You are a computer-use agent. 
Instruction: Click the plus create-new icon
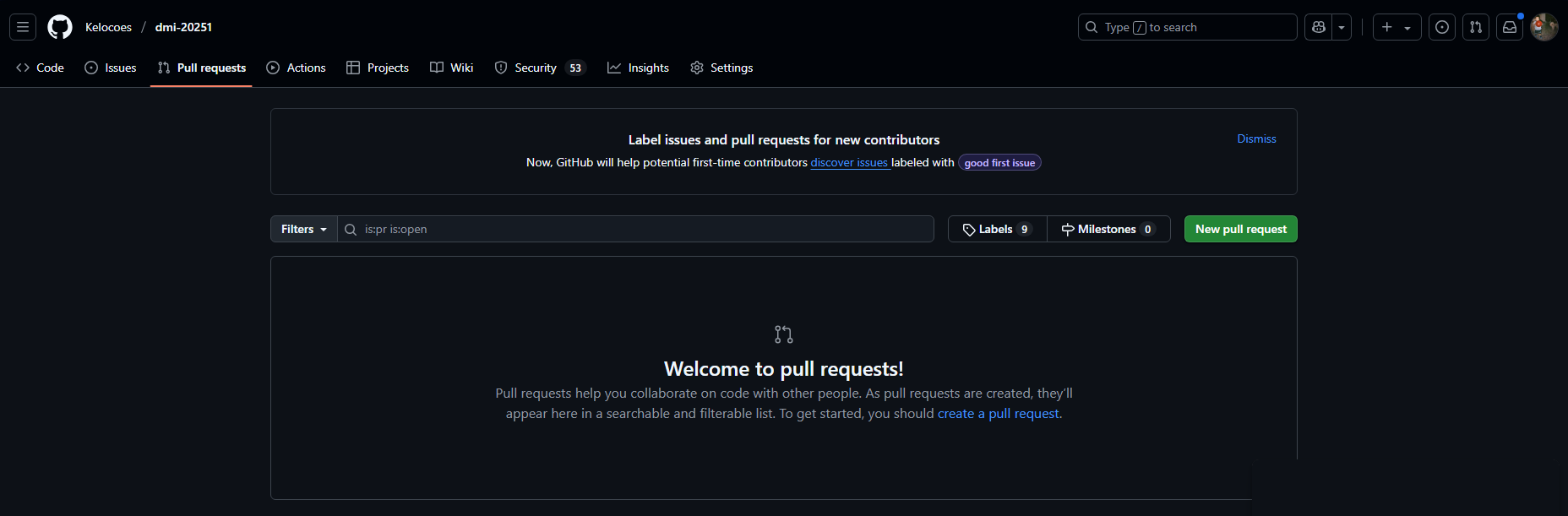(x=1387, y=27)
